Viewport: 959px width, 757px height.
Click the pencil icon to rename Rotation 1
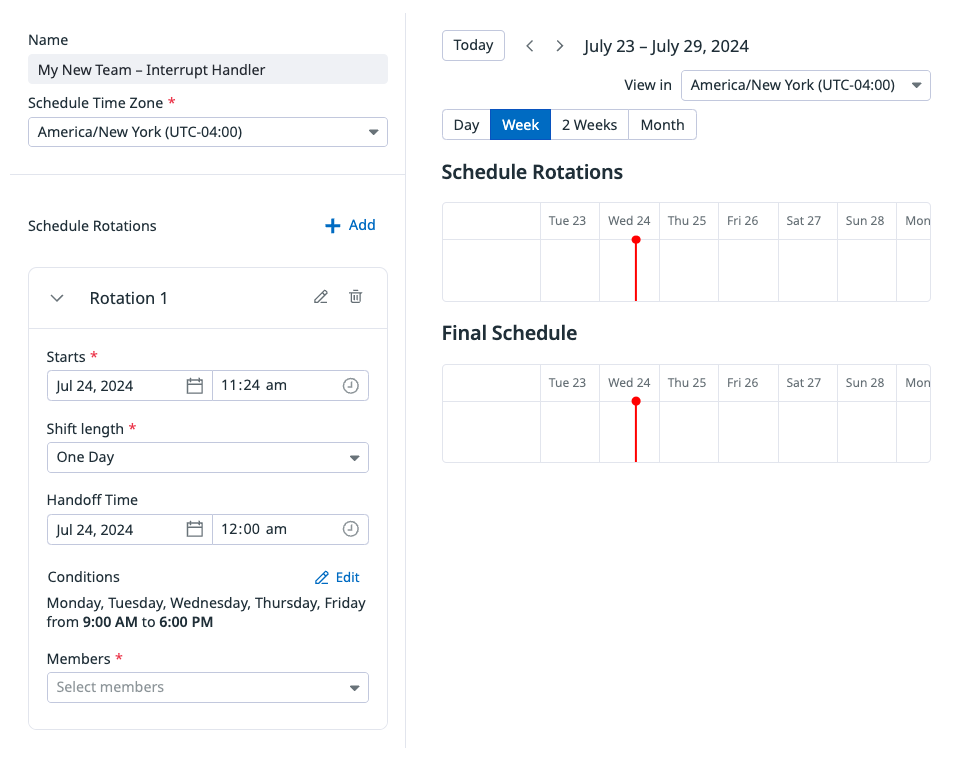point(321,297)
